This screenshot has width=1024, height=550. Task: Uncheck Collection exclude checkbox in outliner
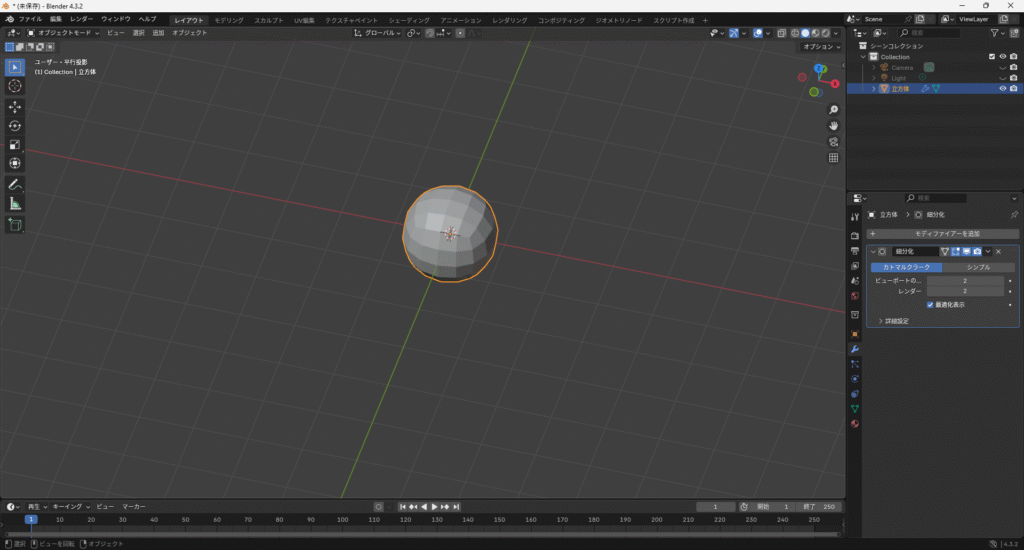coord(992,57)
